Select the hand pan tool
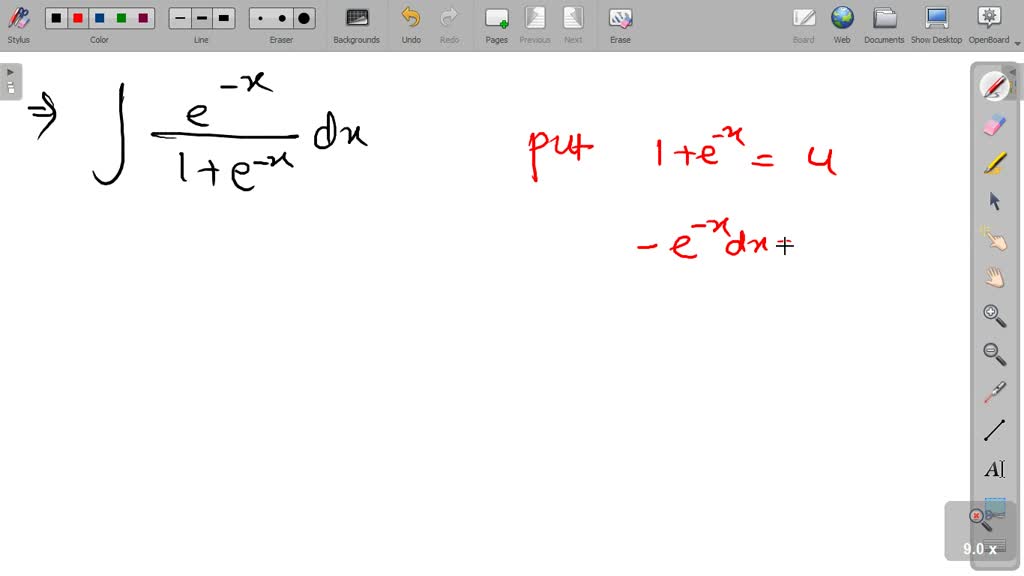 994,277
